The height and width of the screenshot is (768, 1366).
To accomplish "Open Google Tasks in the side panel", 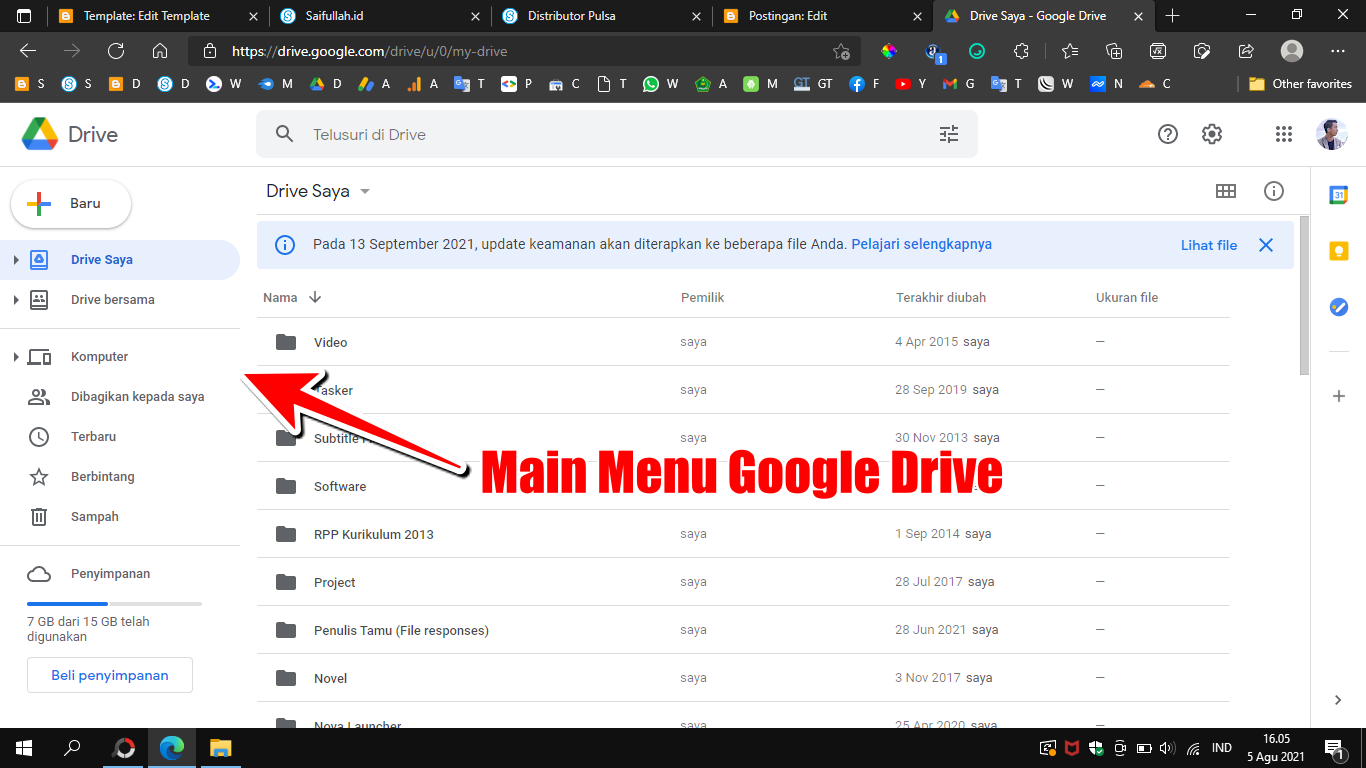I will (x=1338, y=307).
